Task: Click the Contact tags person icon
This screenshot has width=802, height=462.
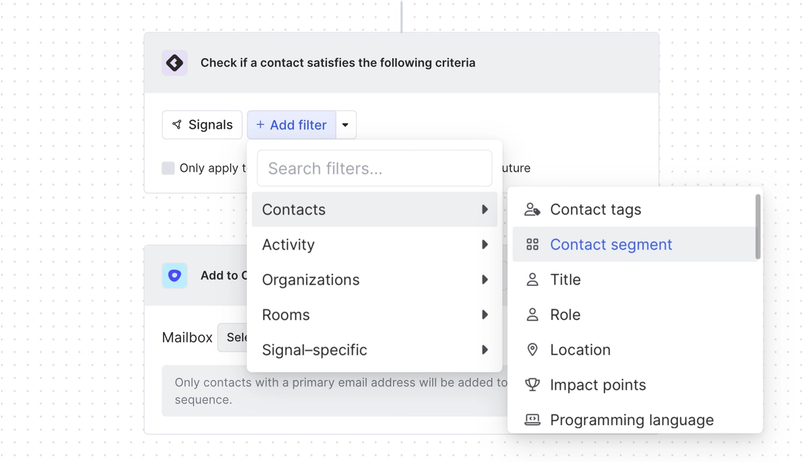Action: click(532, 210)
